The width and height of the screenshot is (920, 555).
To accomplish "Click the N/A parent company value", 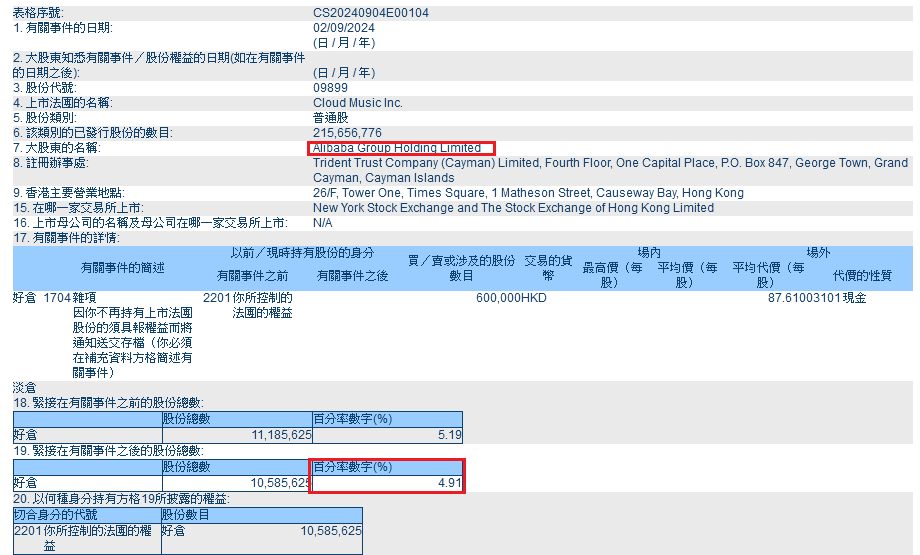I will tap(323, 223).
